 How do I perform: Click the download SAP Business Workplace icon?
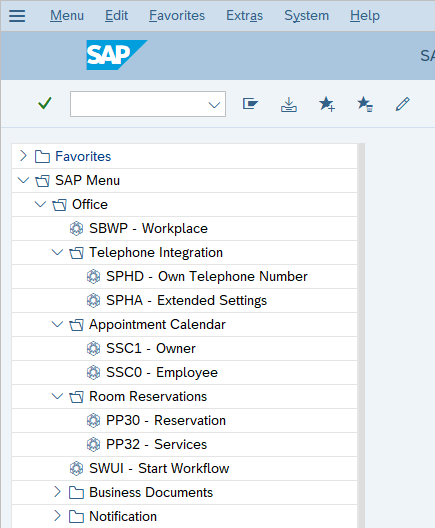tap(289, 104)
